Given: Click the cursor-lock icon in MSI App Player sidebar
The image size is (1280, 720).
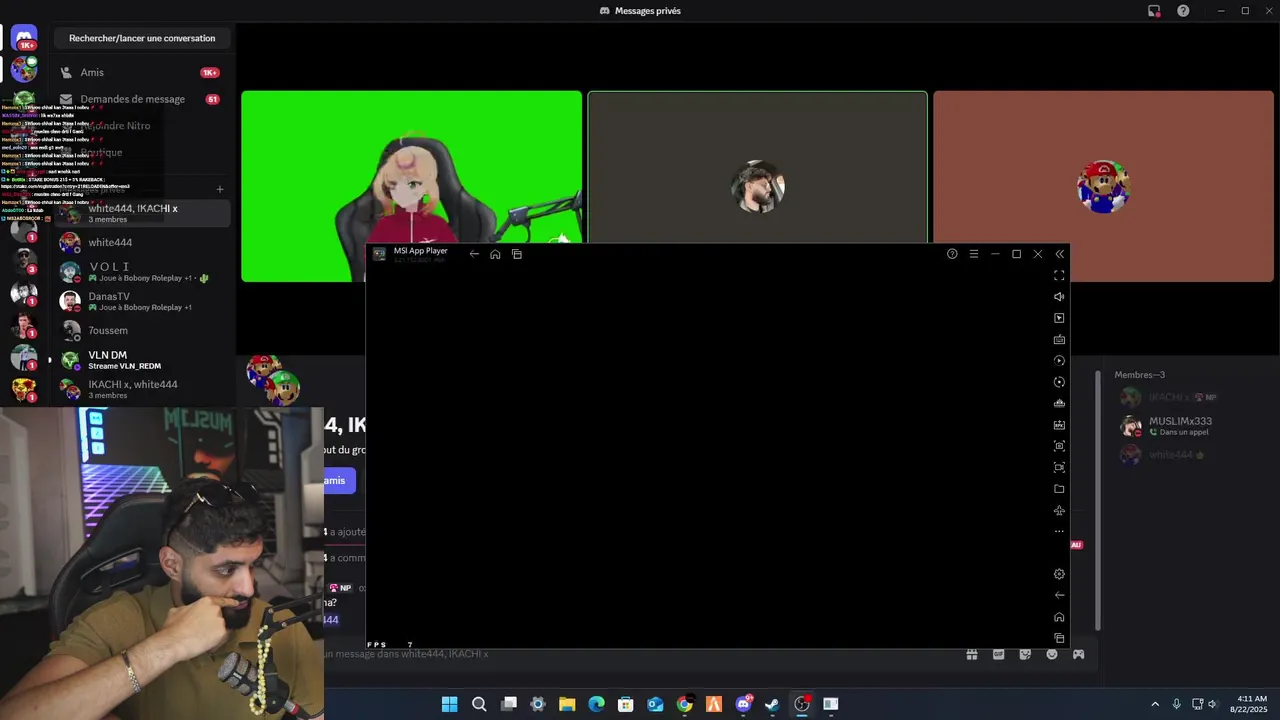Looking at the screenshot, I should (1059, 318).
